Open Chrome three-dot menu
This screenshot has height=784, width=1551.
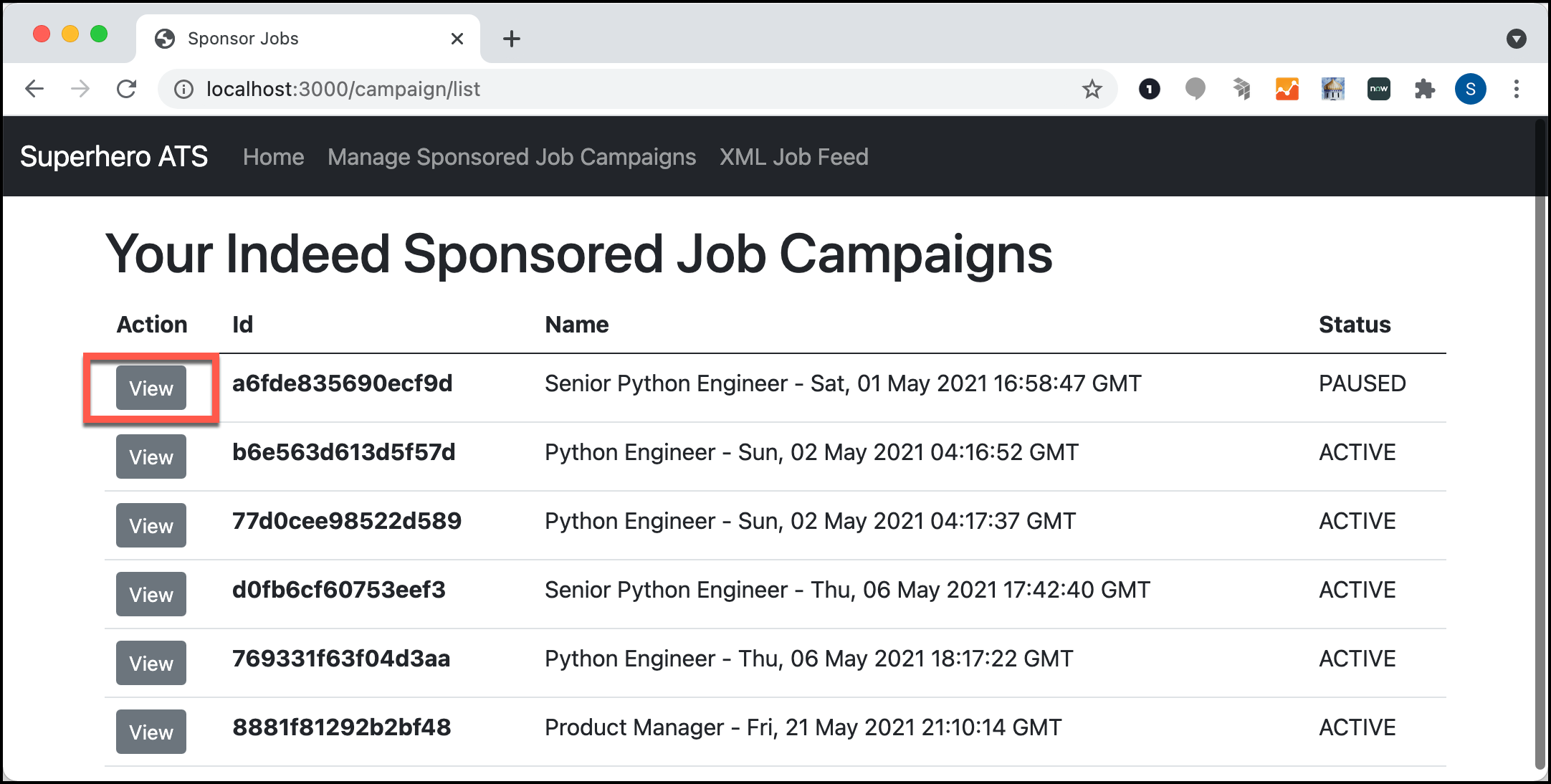(1516, 89)
